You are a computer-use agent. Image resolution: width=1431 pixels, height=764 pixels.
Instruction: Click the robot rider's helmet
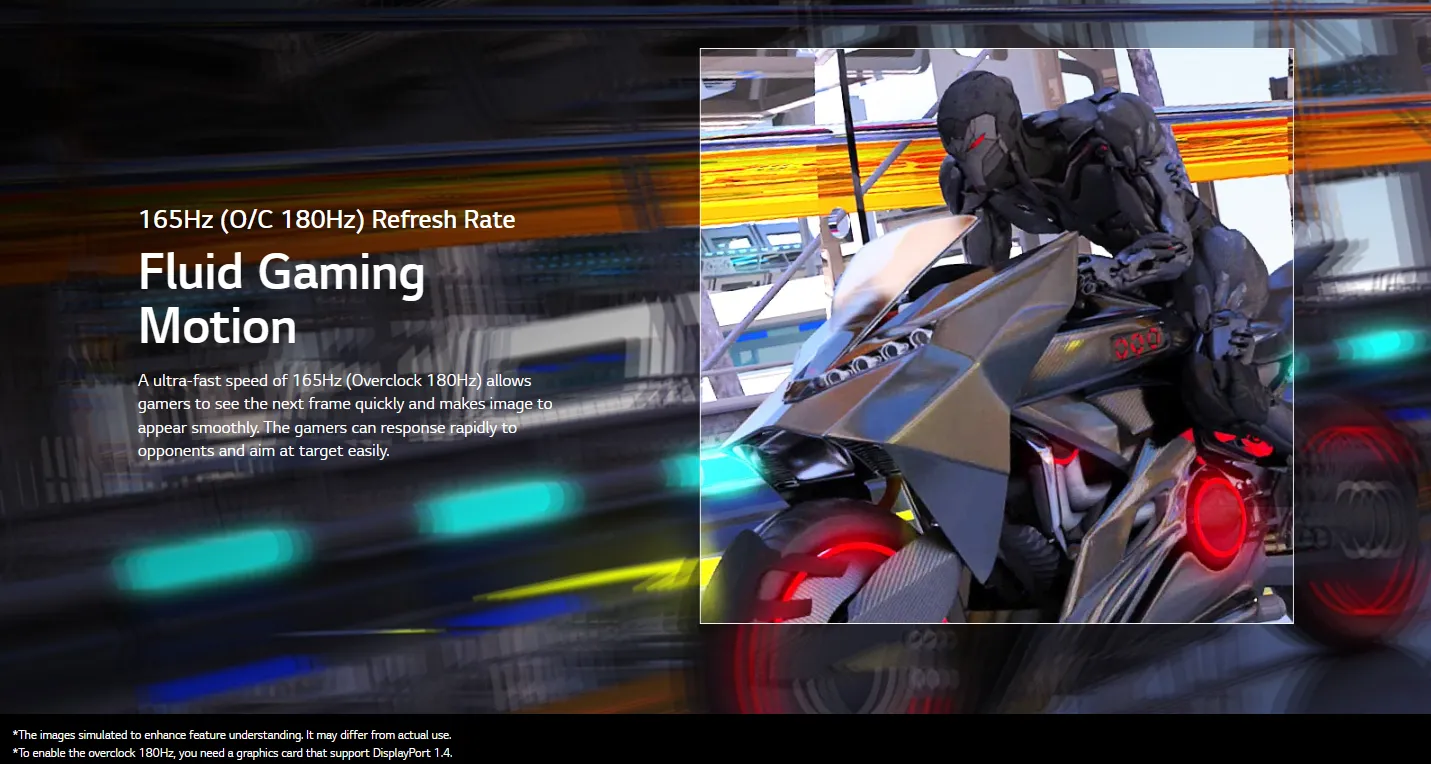click(x=975, y=117)
